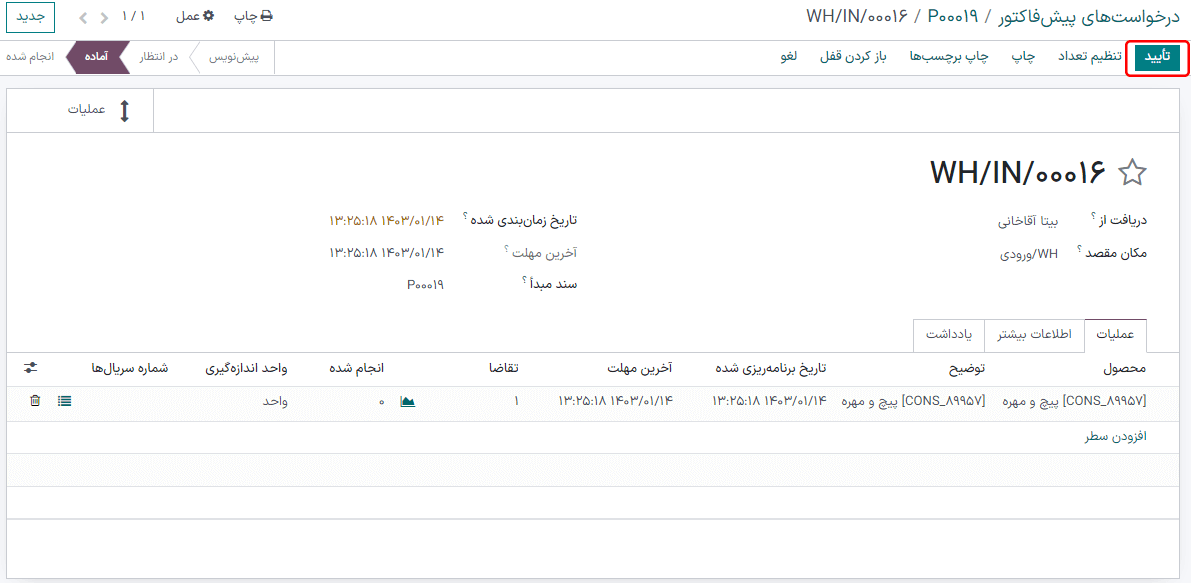Screen dimensions: 1191x583
Task: Sort by واحد اندازه‌گیری column header
Action: 246,368
